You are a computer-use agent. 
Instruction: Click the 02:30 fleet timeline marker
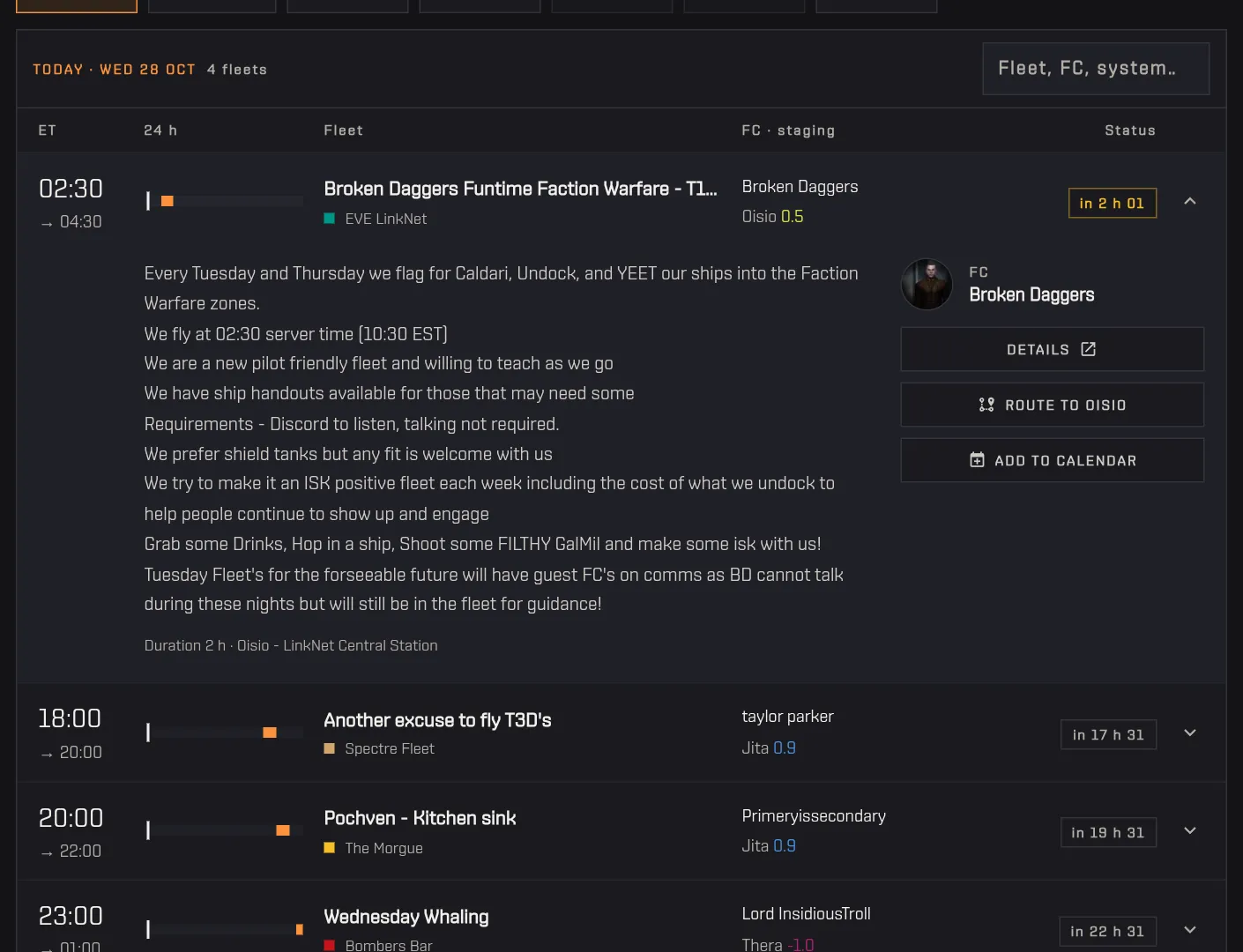(x=167, y=201)
